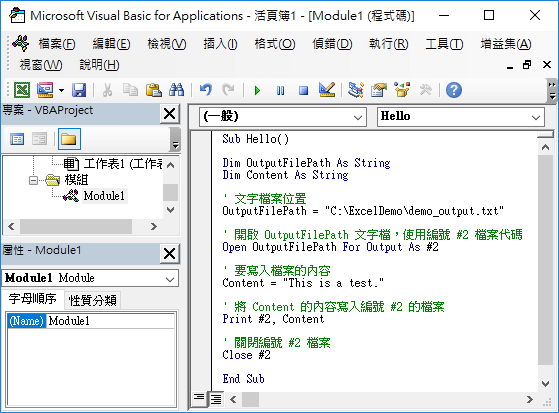Click the code line Print #2, Content
The height and width of the screenshot is (413, 559).
(273, 319)
